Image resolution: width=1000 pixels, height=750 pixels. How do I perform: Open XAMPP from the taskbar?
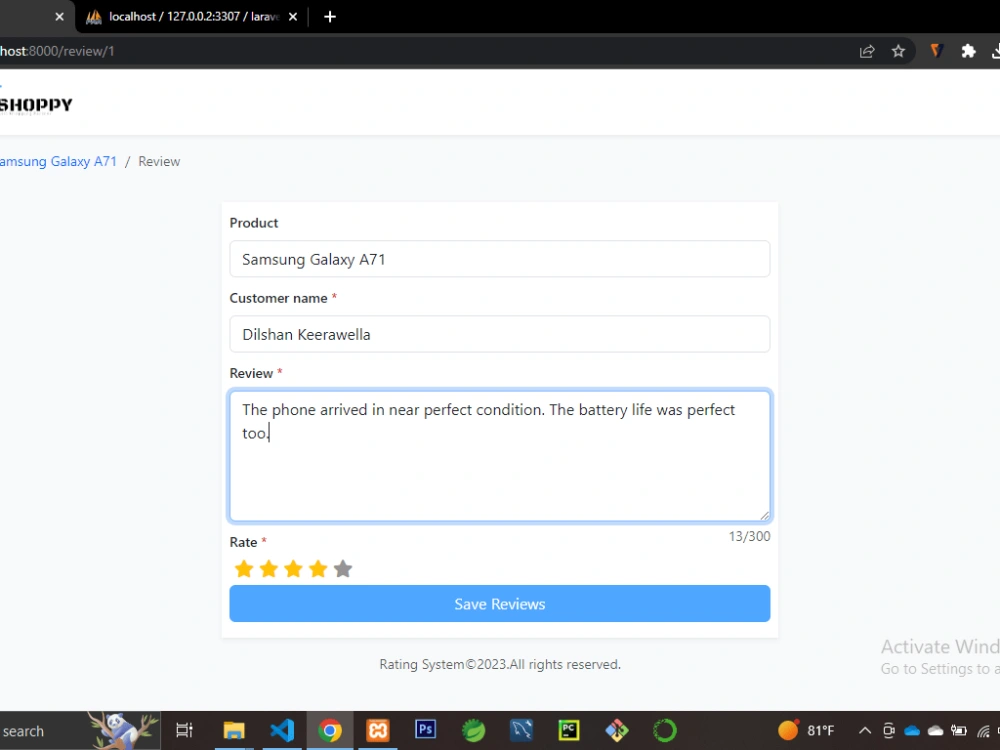pyautogui.click(x=378, y=730)
